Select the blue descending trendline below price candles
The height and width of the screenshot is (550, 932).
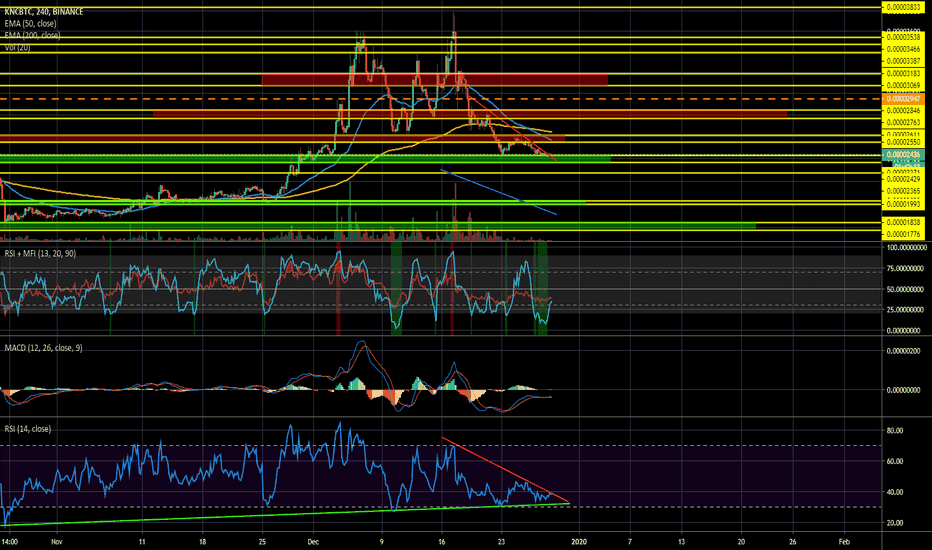point(499,192)
